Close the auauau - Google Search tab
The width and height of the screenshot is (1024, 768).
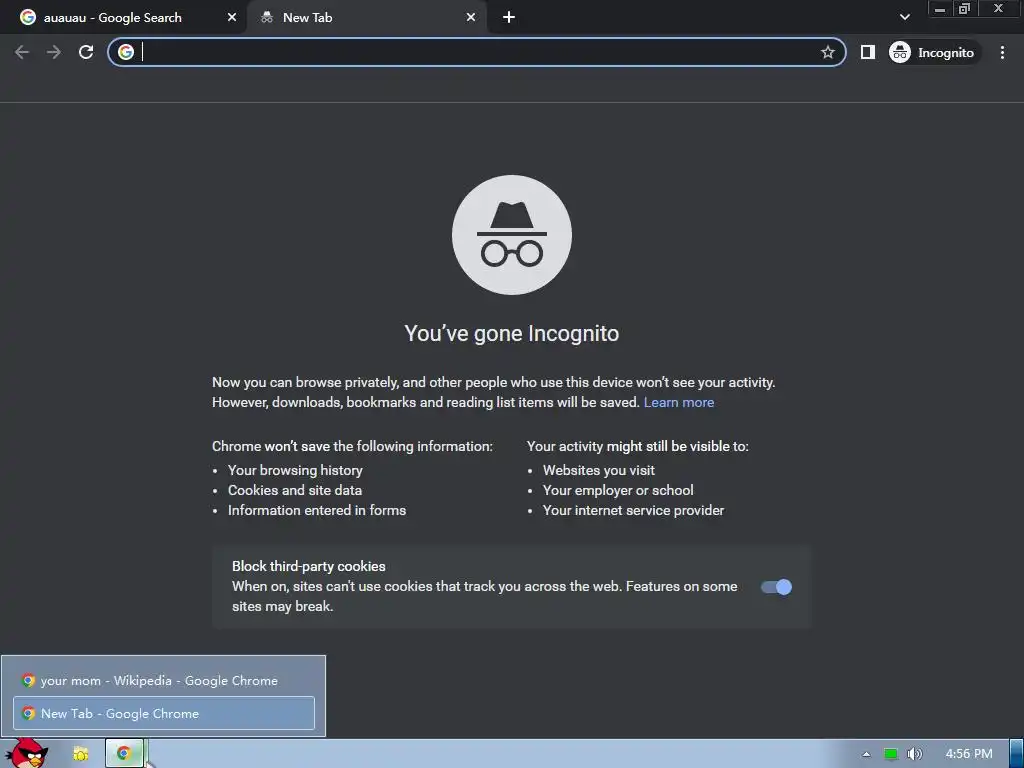click(232, 18)
